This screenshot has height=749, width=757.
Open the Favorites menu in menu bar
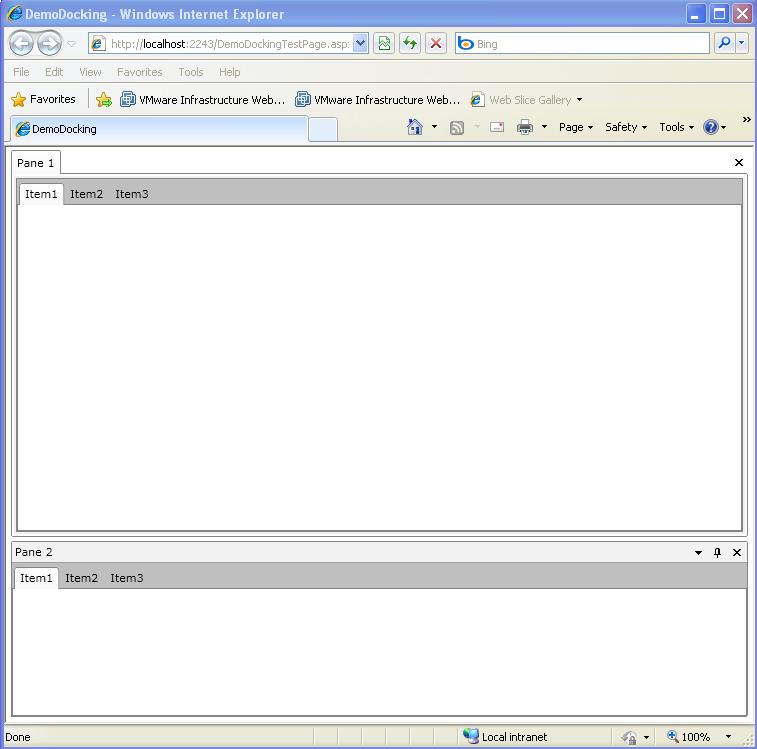(140, 72)
